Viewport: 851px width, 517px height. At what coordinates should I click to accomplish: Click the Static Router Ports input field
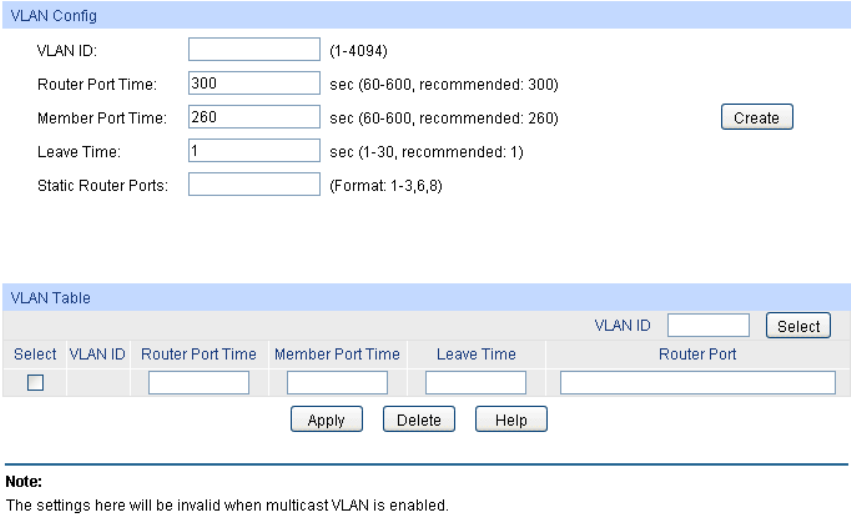(254, 184)
